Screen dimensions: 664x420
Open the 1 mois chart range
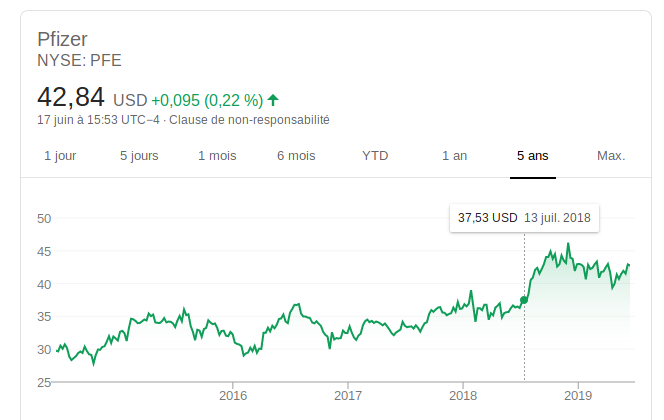pos(217,156)
